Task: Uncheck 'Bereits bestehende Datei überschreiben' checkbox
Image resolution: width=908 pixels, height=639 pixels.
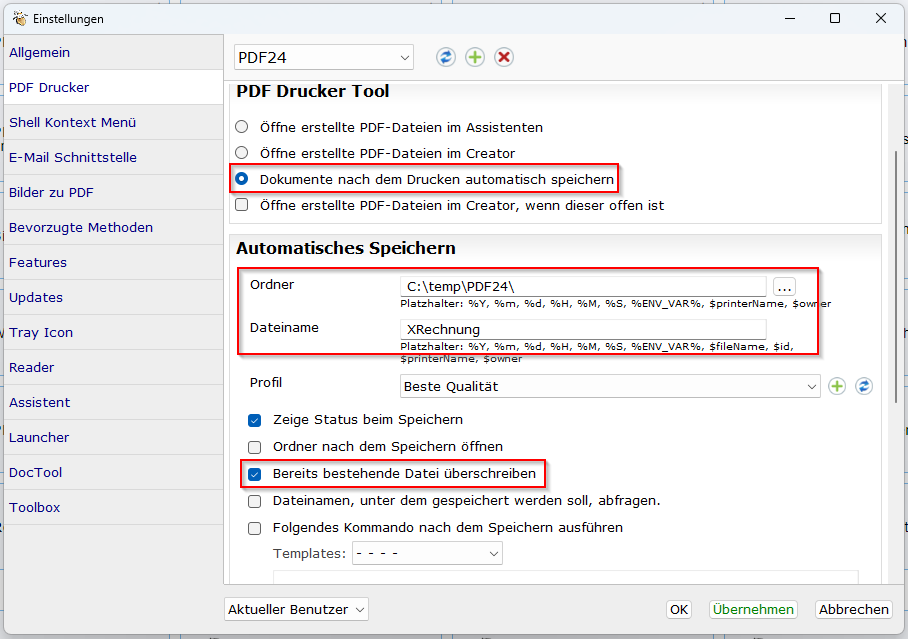Action: [255, 473]
